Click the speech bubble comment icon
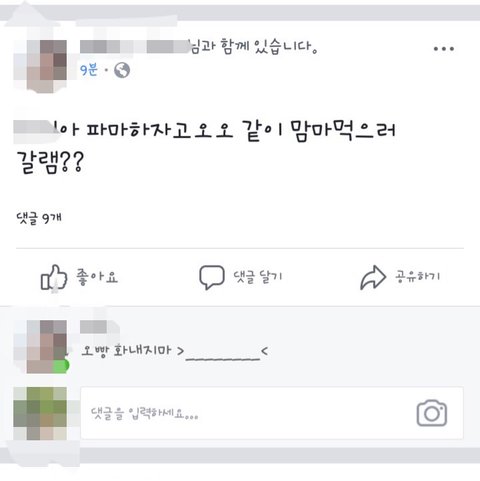Viewport: 480px width, 481px height. click(x=212, y=277)
